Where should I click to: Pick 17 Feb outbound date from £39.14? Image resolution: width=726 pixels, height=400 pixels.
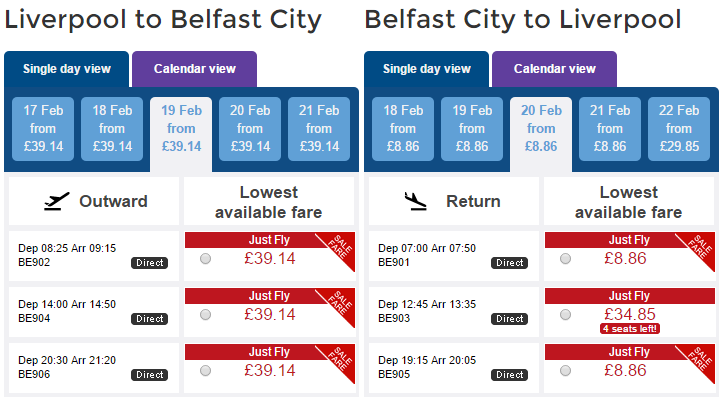(x=43, y=129)
